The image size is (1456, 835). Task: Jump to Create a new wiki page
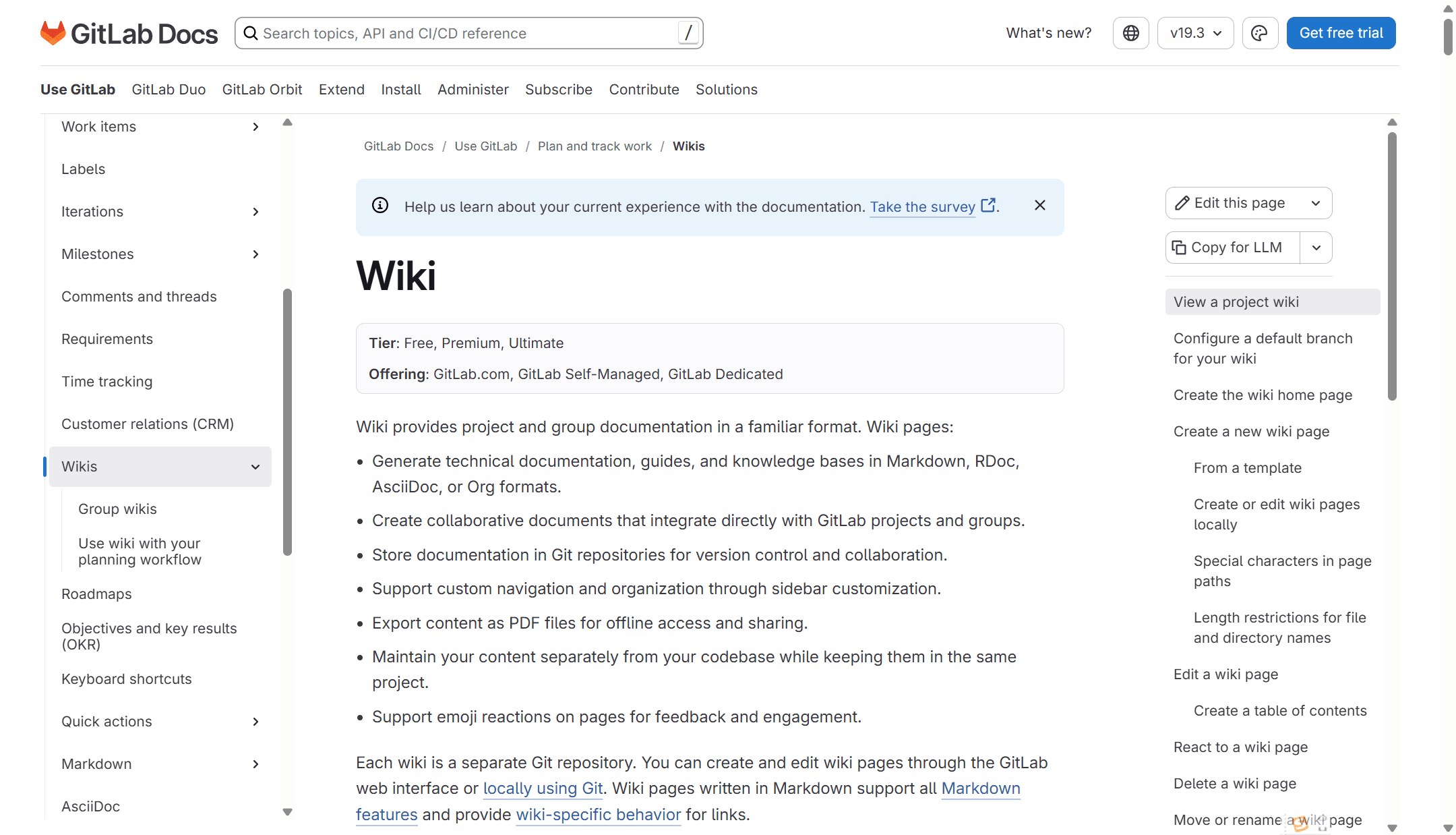pos(1252,432)
